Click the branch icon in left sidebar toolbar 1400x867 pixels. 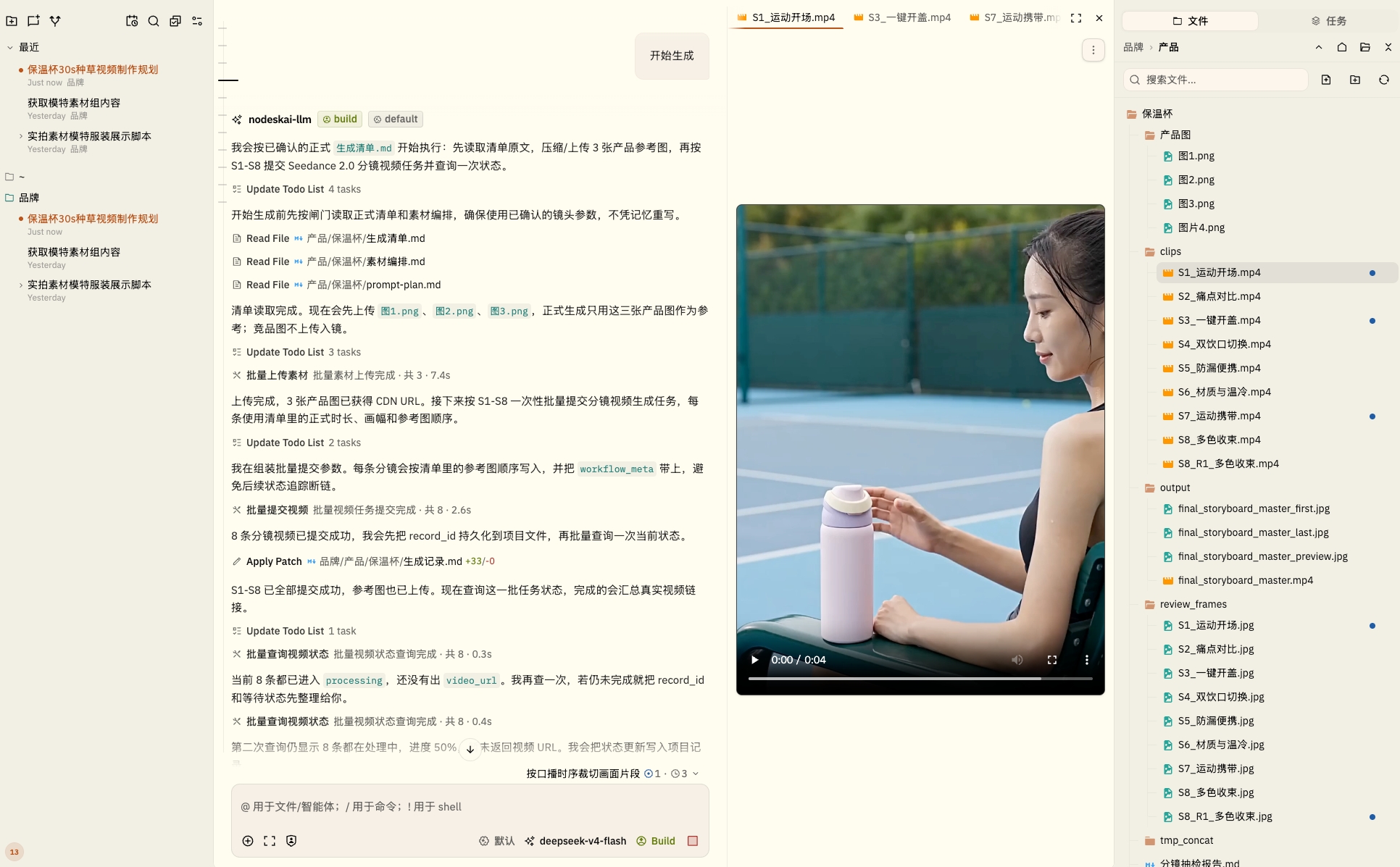[55, 21]
